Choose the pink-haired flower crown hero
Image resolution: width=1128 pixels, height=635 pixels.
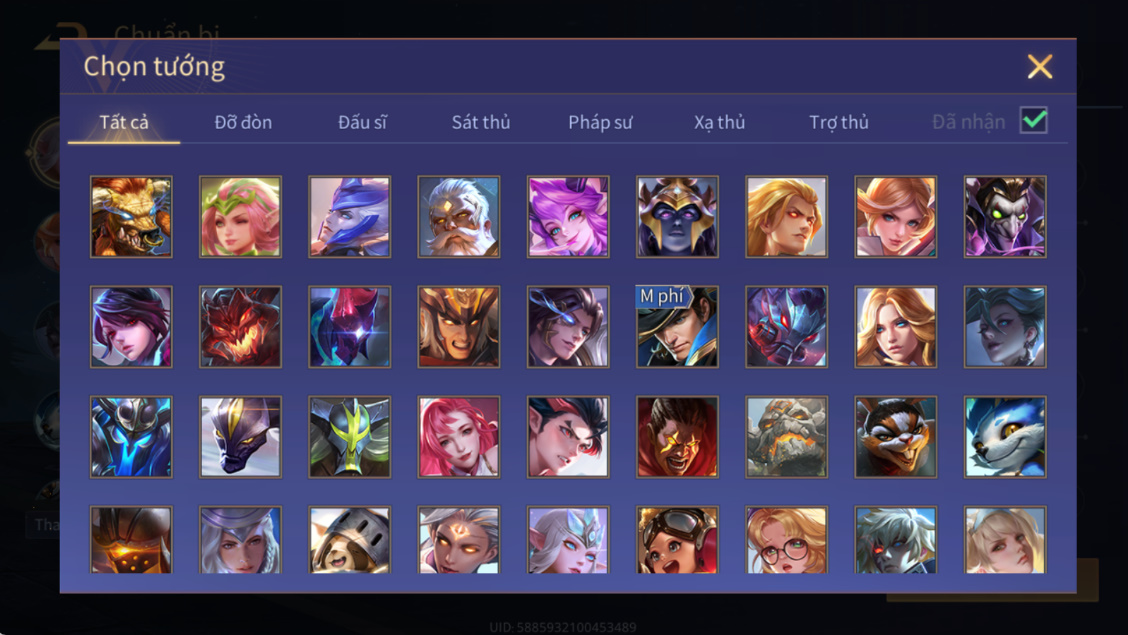coord(240,216)
